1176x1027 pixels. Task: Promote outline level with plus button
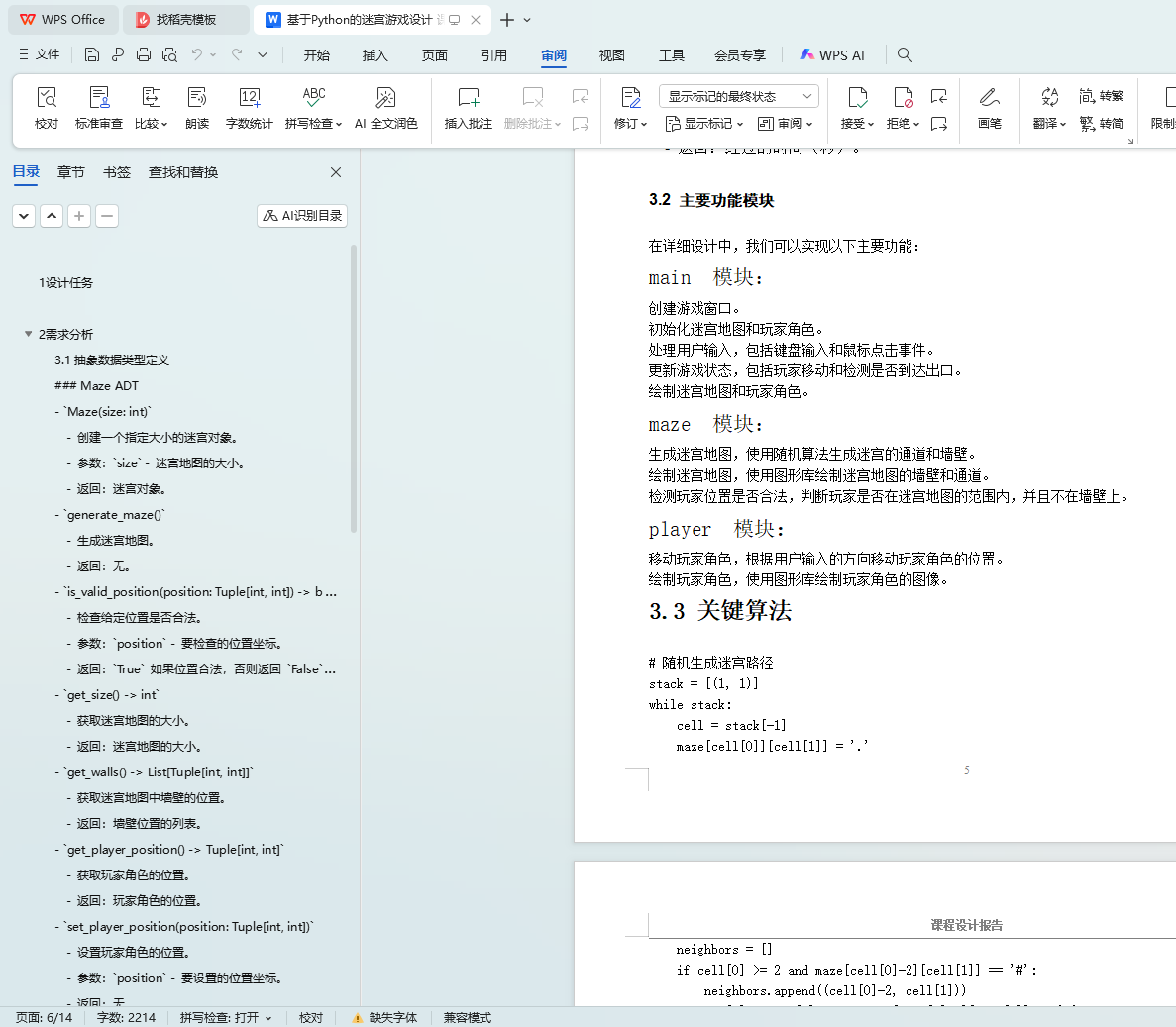click(78, 216)
